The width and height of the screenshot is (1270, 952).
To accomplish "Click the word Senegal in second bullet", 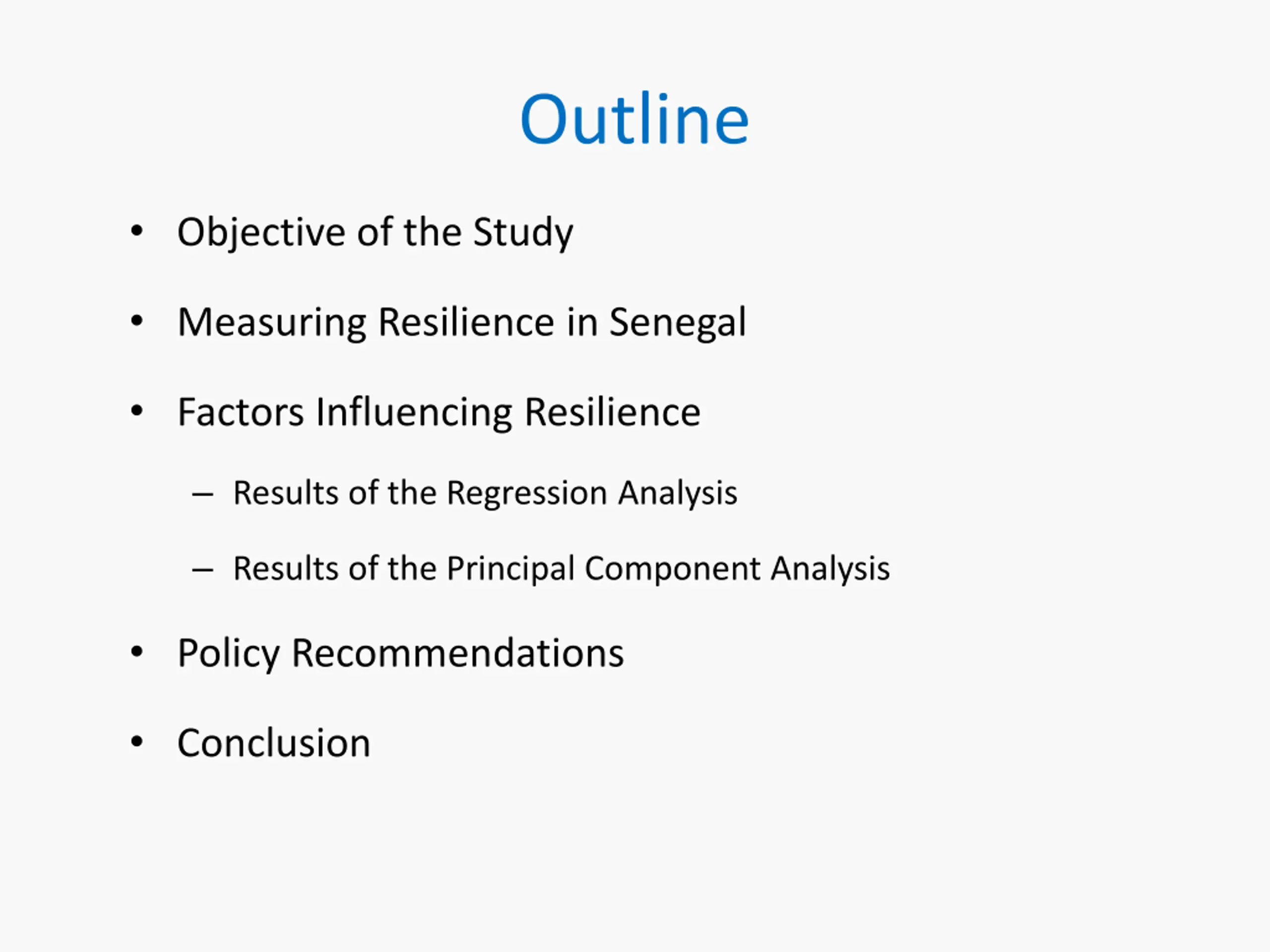I will tap(678, 324).
